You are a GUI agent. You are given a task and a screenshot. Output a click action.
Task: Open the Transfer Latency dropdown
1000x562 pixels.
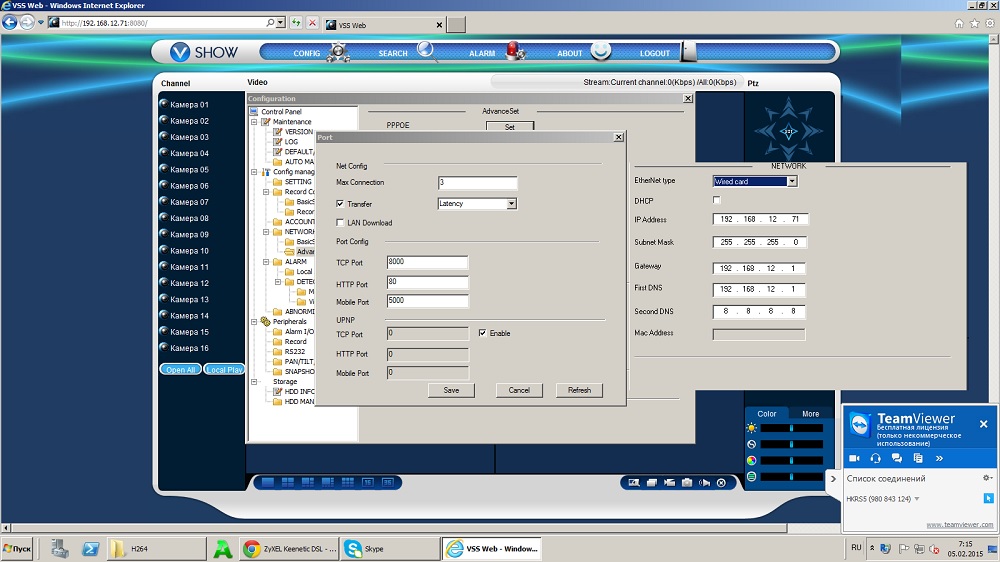511,203
